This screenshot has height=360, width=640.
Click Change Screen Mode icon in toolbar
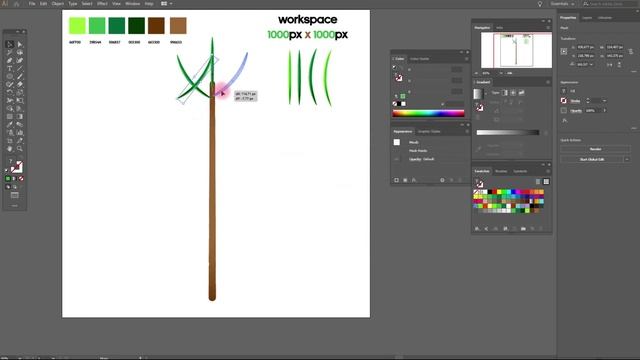[15, 196]
